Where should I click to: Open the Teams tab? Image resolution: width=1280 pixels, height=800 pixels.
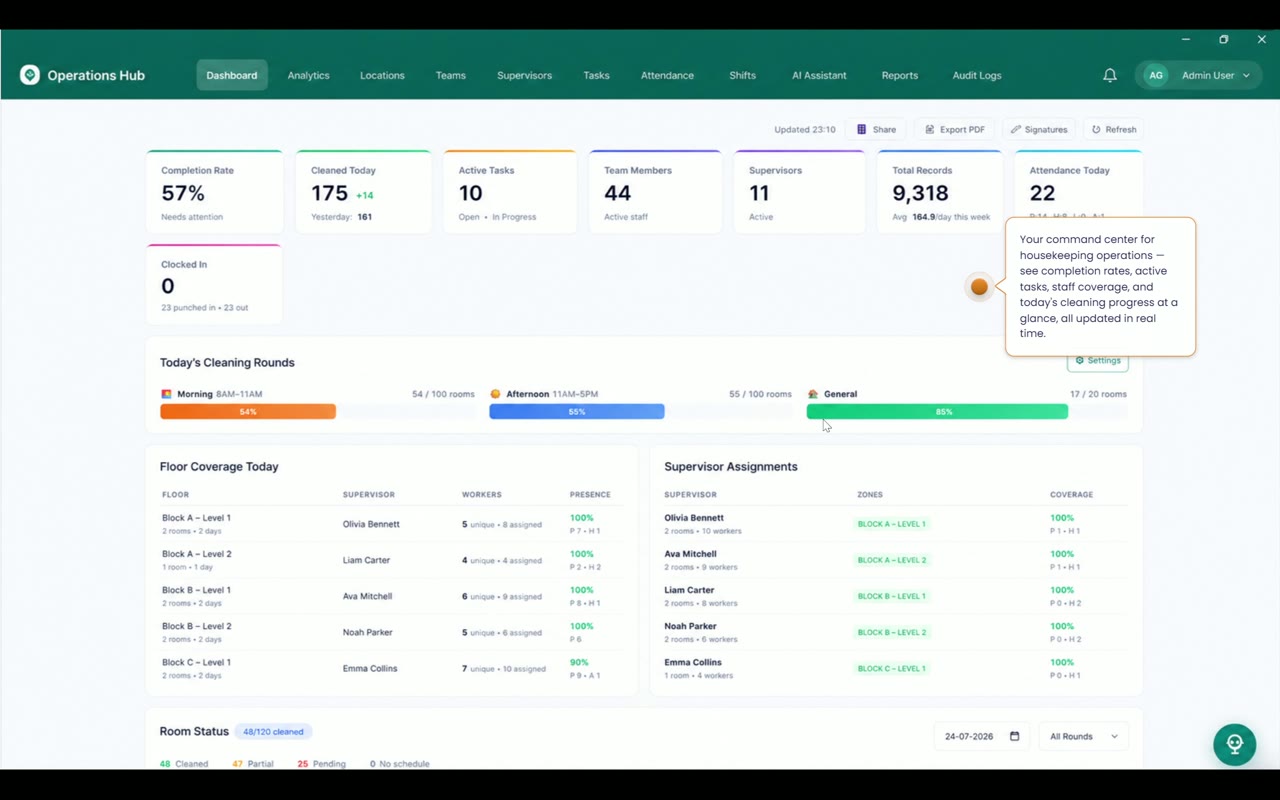pyautogui.click(x=451, y=75)
